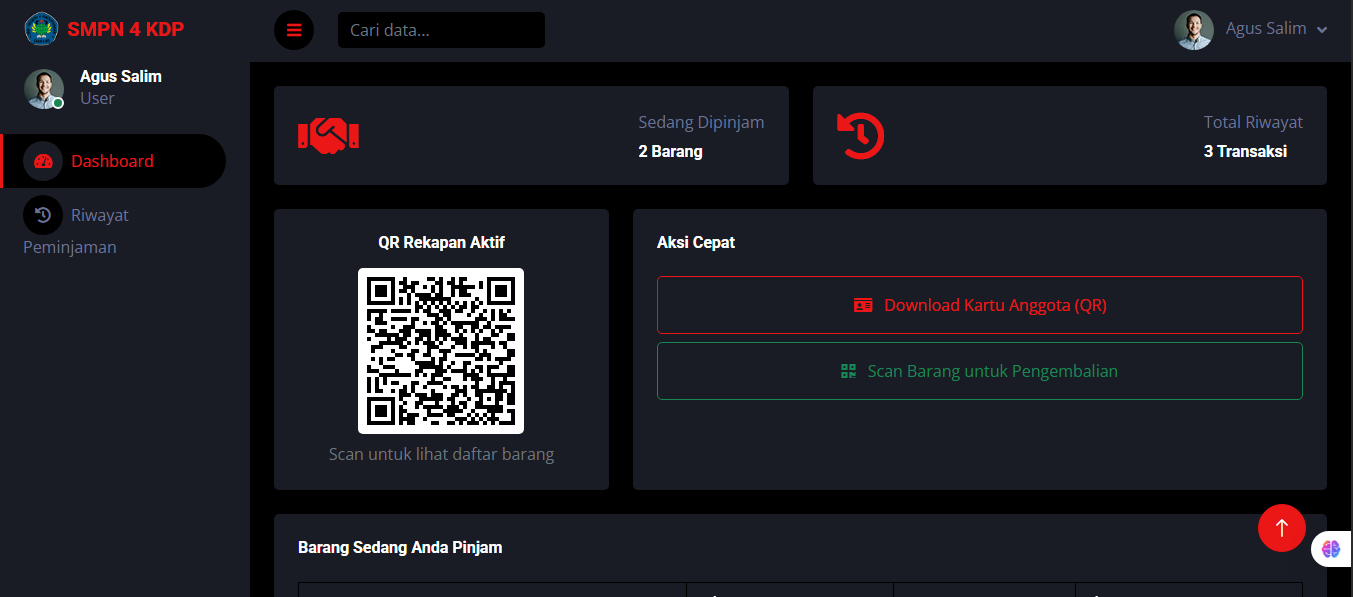Click the QR Rekapan Aktif heading
The image size is (1353, 597).
pyautogui.click(x=441, y=243)
